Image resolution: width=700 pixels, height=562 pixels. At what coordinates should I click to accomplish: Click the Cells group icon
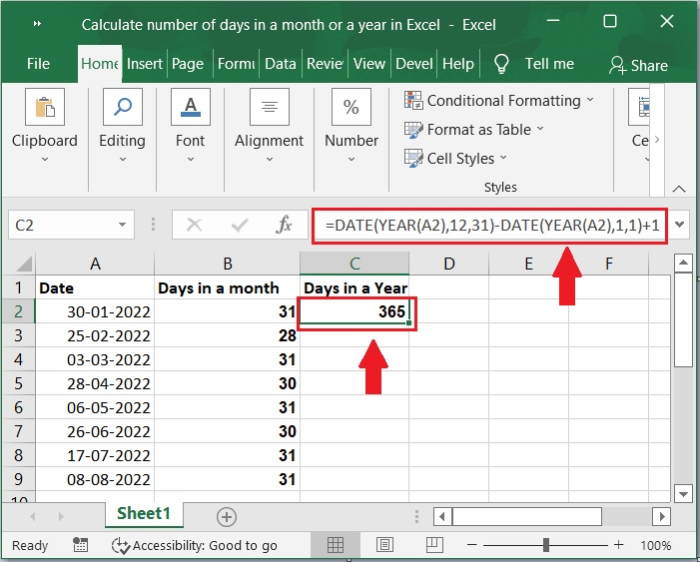(639, 107)
